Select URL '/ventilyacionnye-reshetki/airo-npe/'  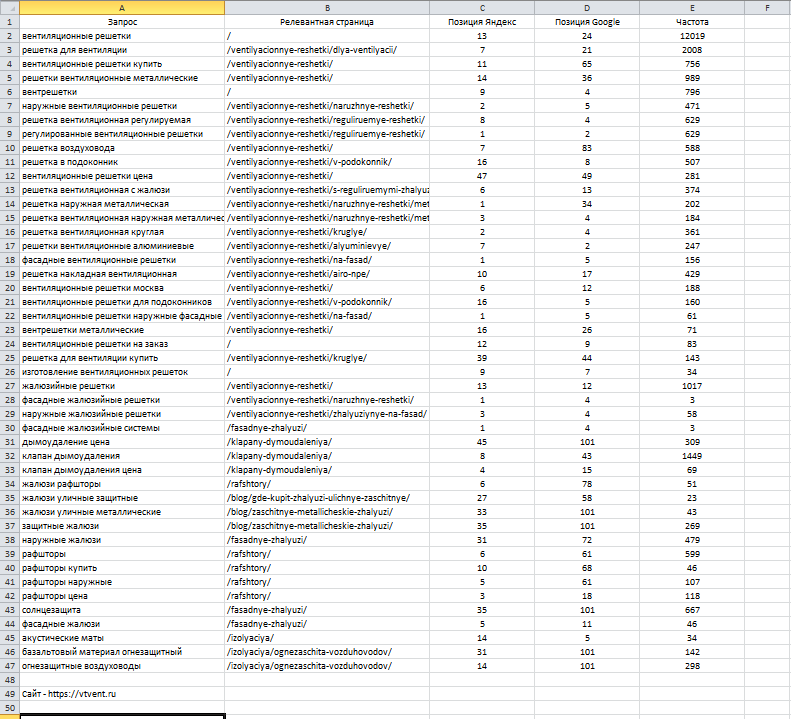click(327, 274)
